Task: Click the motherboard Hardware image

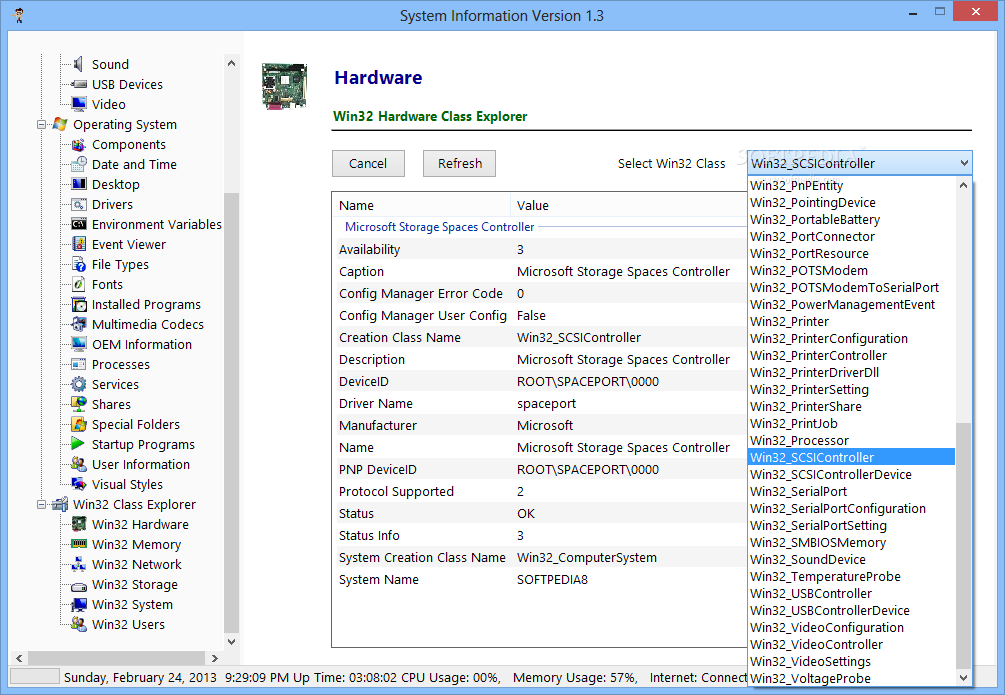Action: click(284, 87)
